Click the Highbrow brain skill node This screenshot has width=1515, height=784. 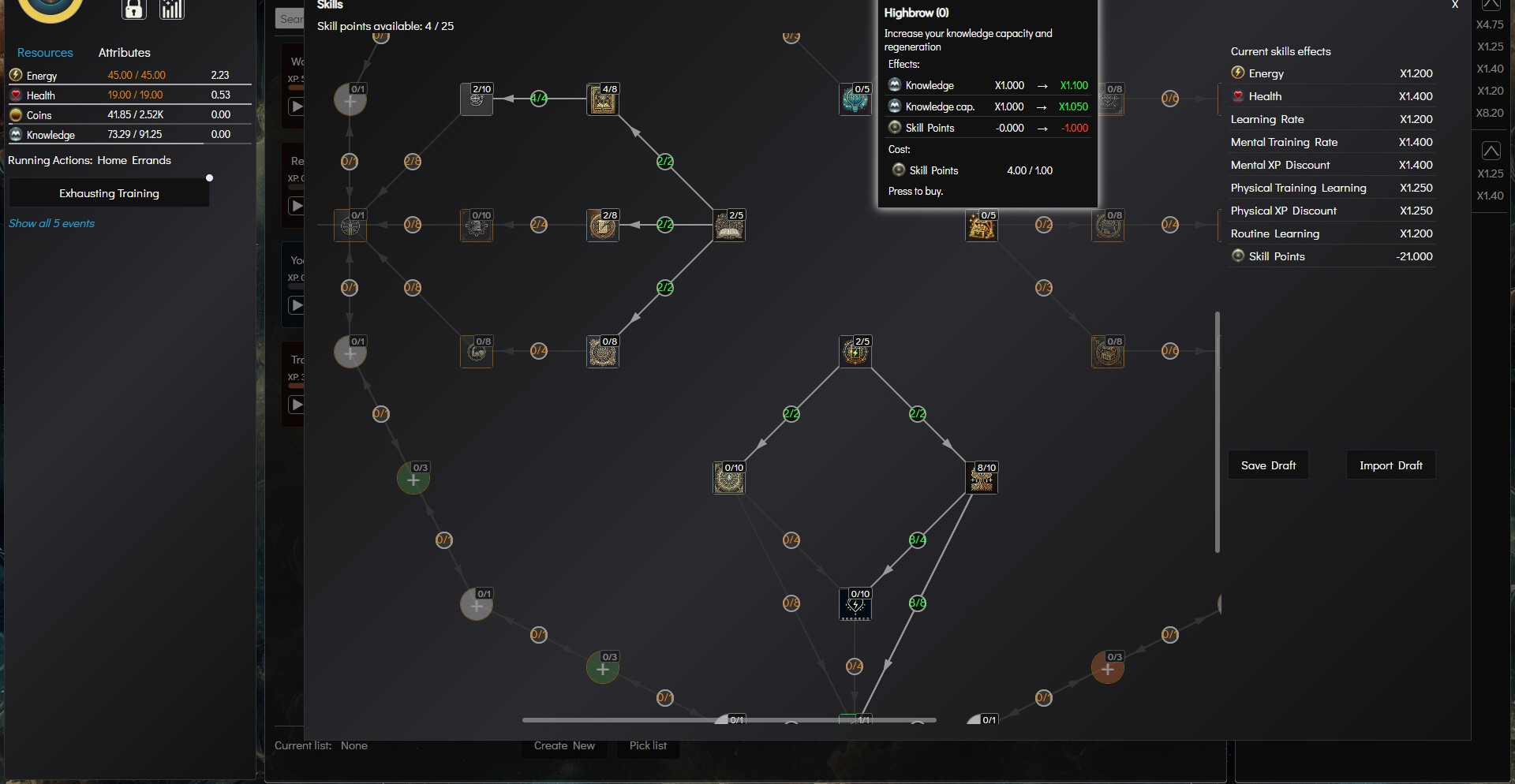click(x=855, y=100)
